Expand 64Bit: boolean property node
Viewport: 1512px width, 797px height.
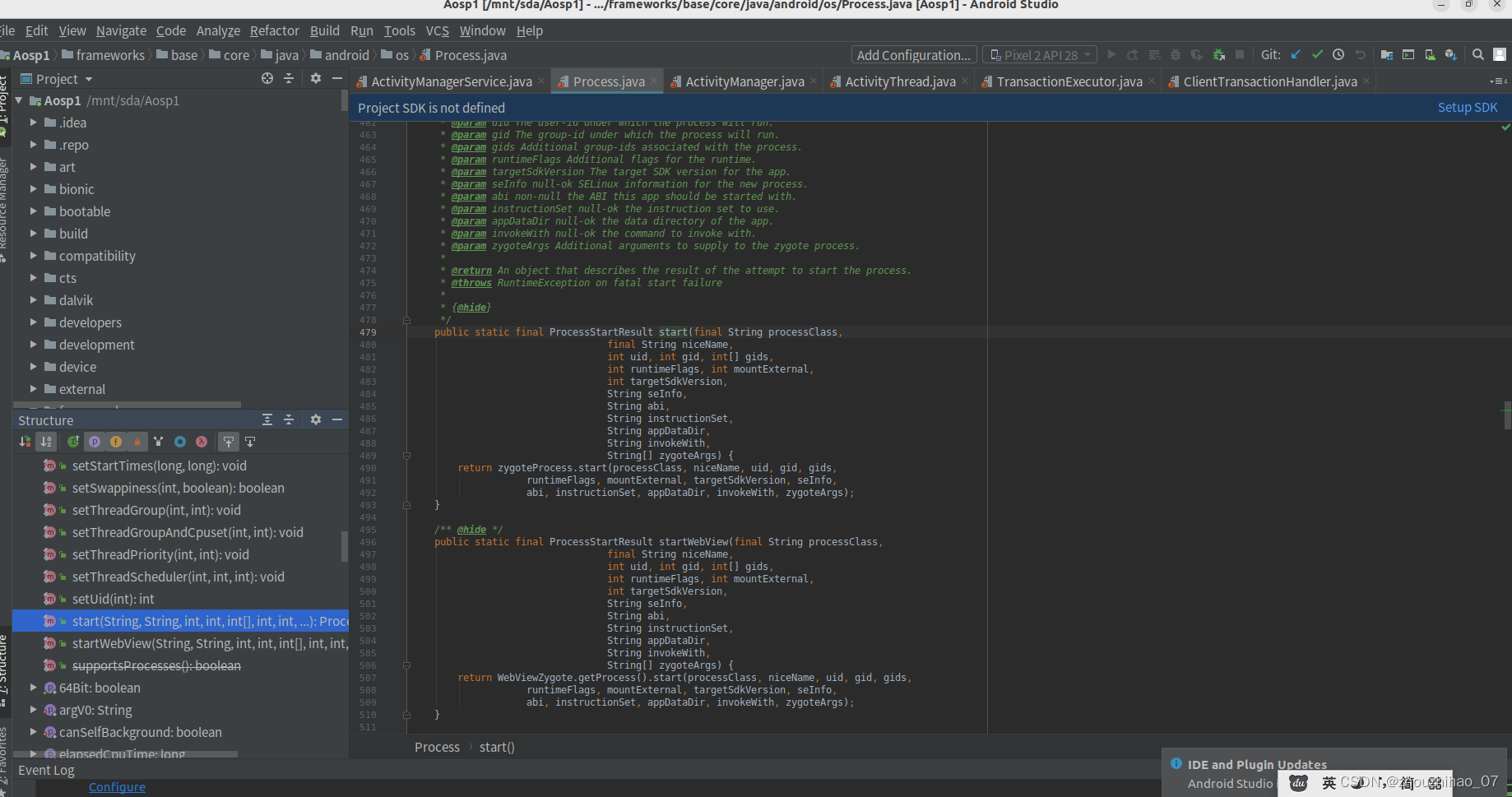coord(34,687)
